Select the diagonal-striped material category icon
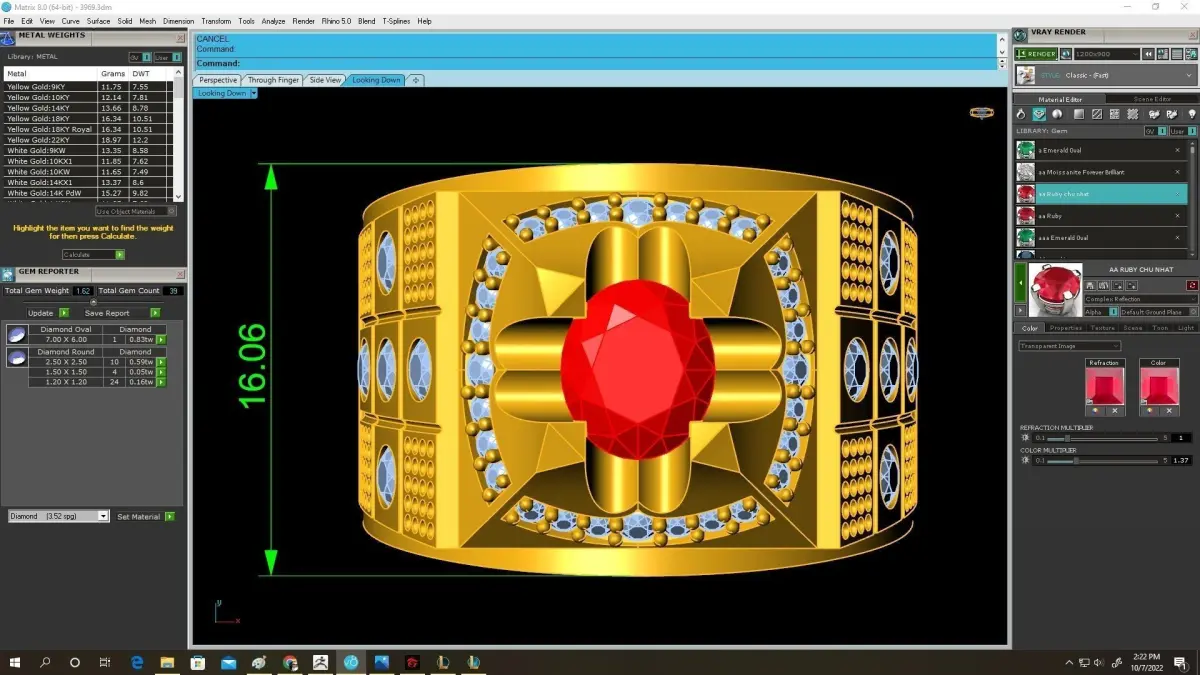 pos(1097,114)
